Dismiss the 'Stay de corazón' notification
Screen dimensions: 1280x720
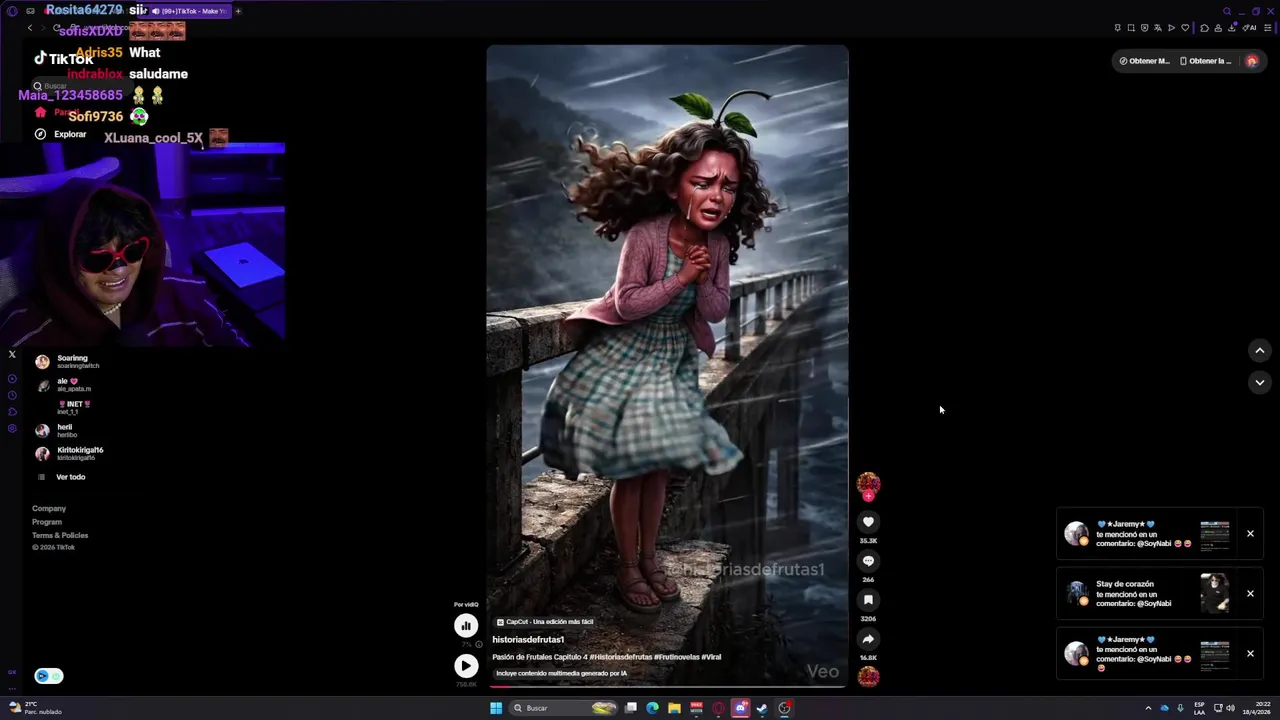point(1250,594)
